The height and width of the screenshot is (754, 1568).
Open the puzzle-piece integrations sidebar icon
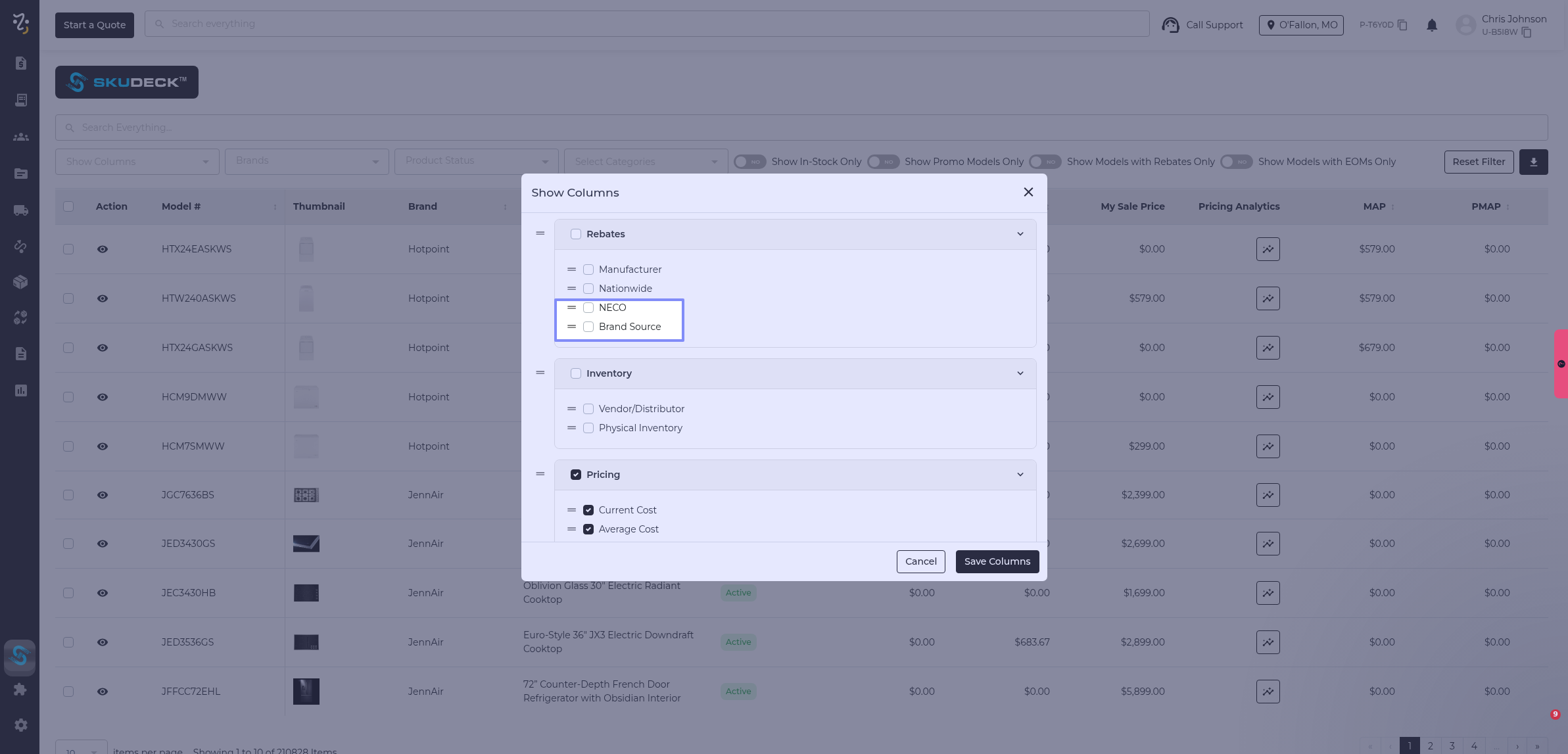(20, 689)
